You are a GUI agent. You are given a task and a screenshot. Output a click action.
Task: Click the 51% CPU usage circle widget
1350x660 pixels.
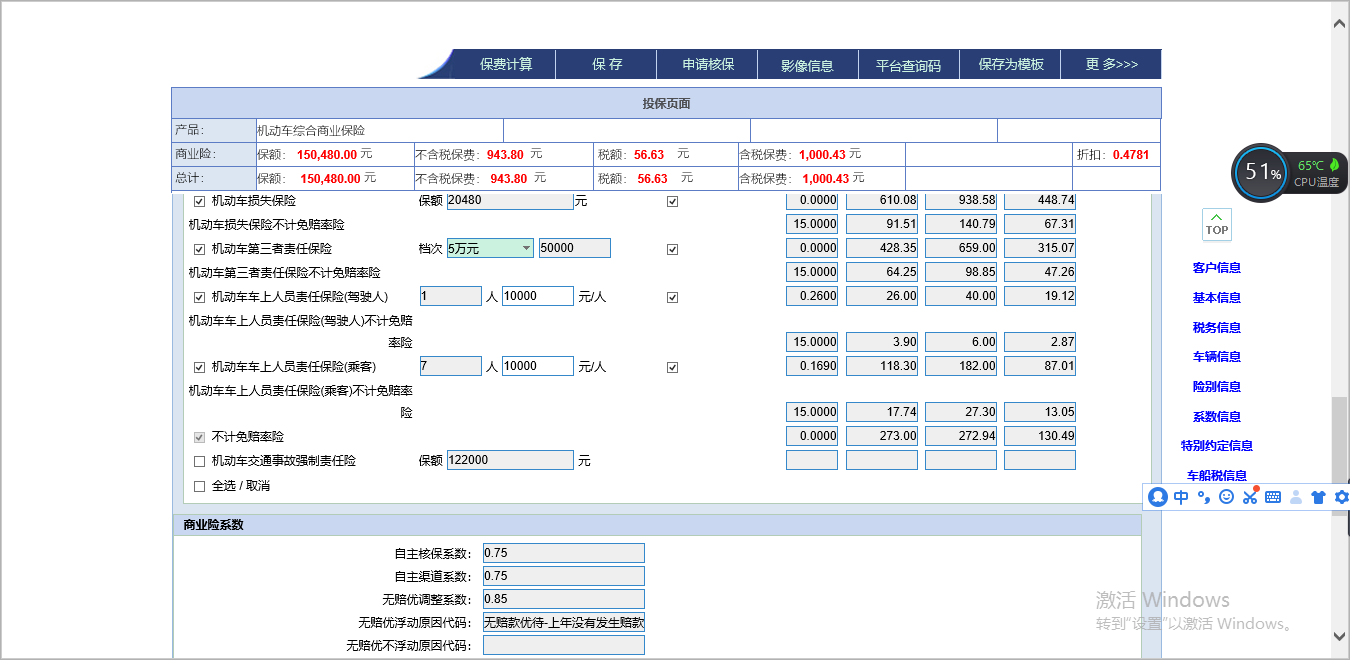[1260, 172]
